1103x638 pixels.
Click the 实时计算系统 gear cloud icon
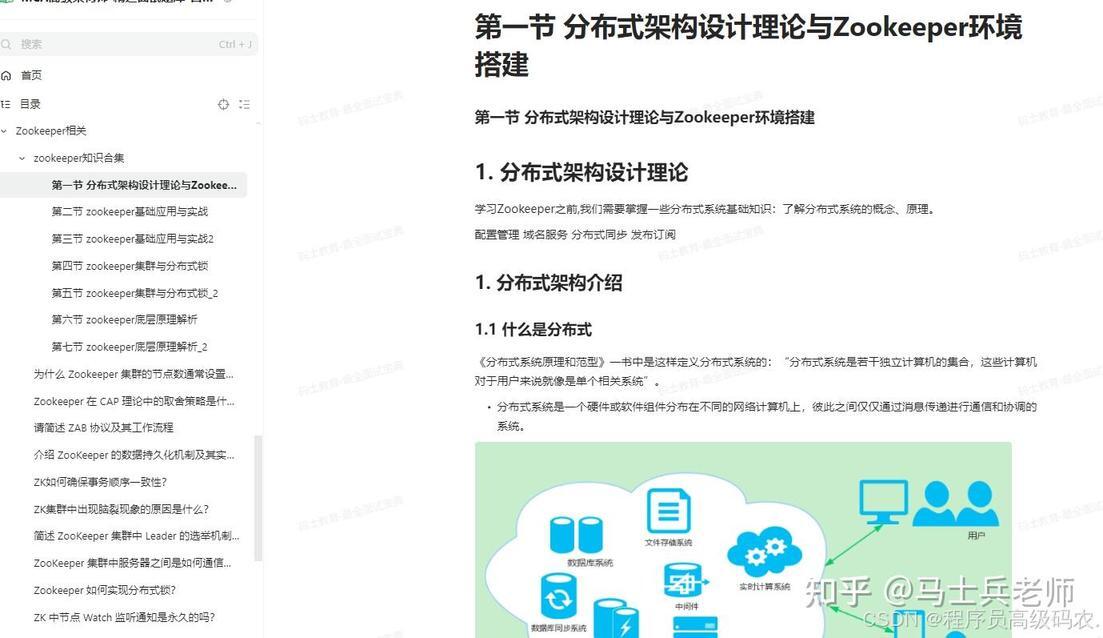[x=764, y=551]
